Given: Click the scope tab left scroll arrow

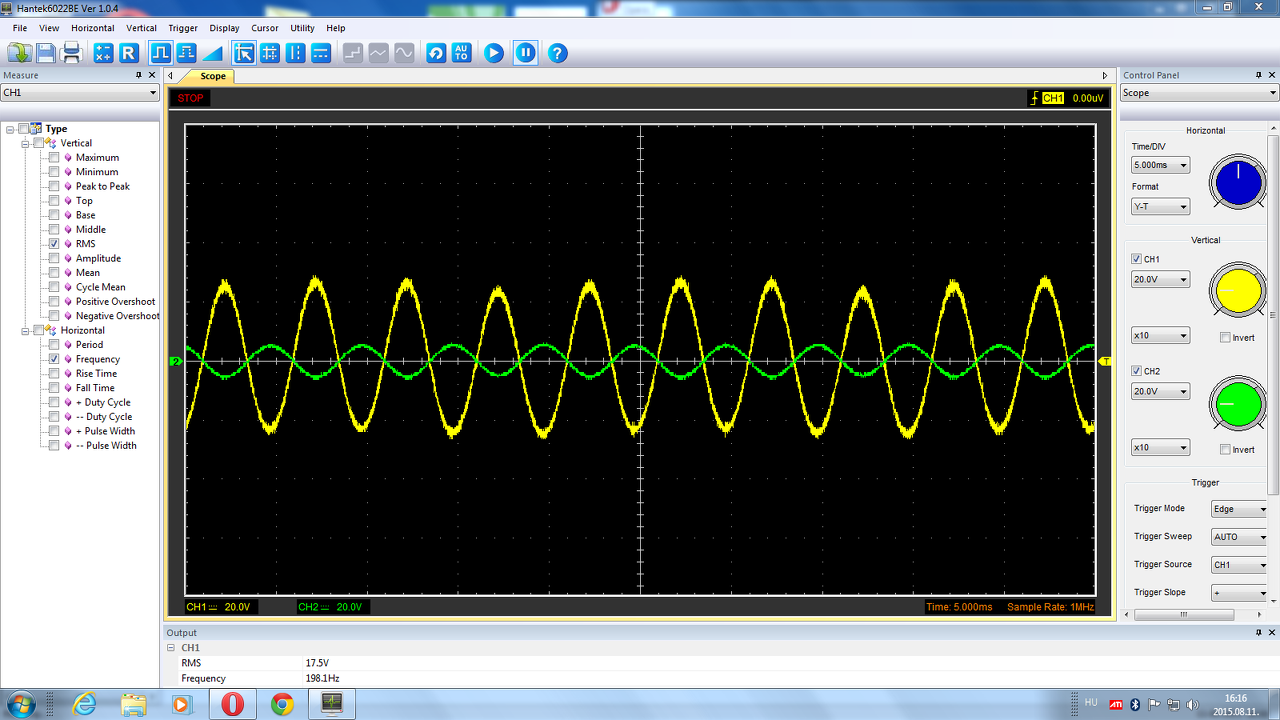Looking at the screenshot, I should coord(171,76).
